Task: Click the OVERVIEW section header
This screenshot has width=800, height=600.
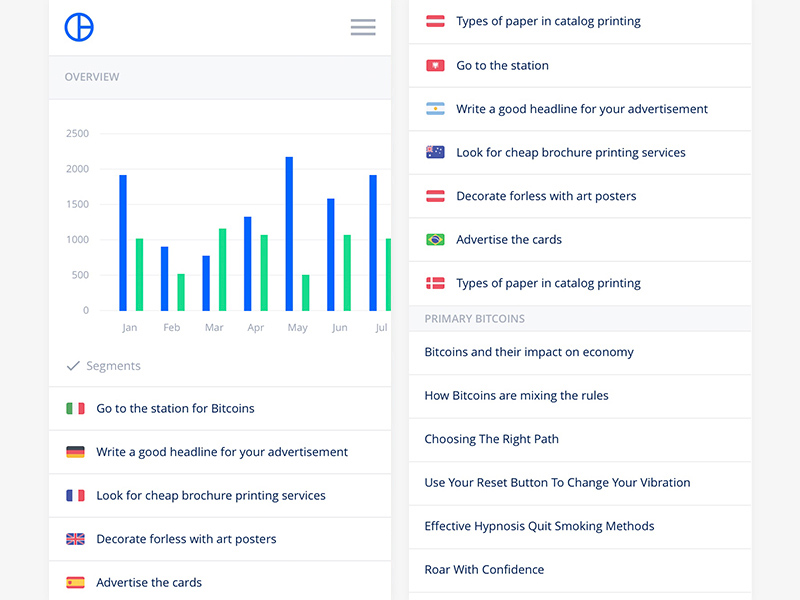Action: pos(80,77)
